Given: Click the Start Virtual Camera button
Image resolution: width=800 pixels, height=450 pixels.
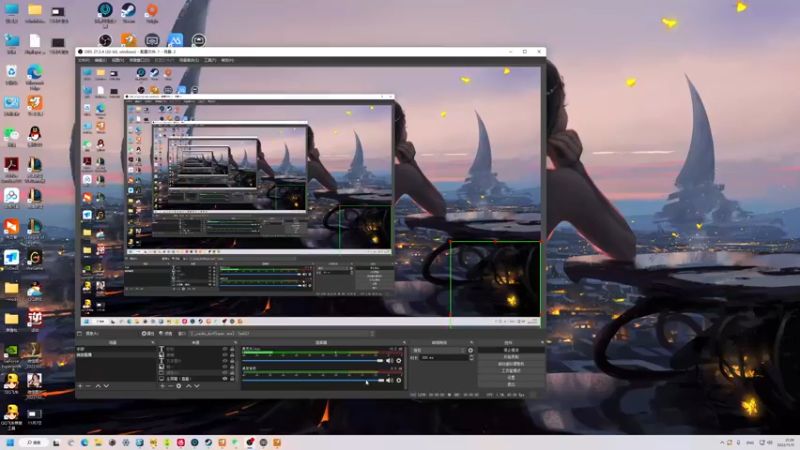Looking at the screenshot, I should pyautogui.click(x=511, y=364).
